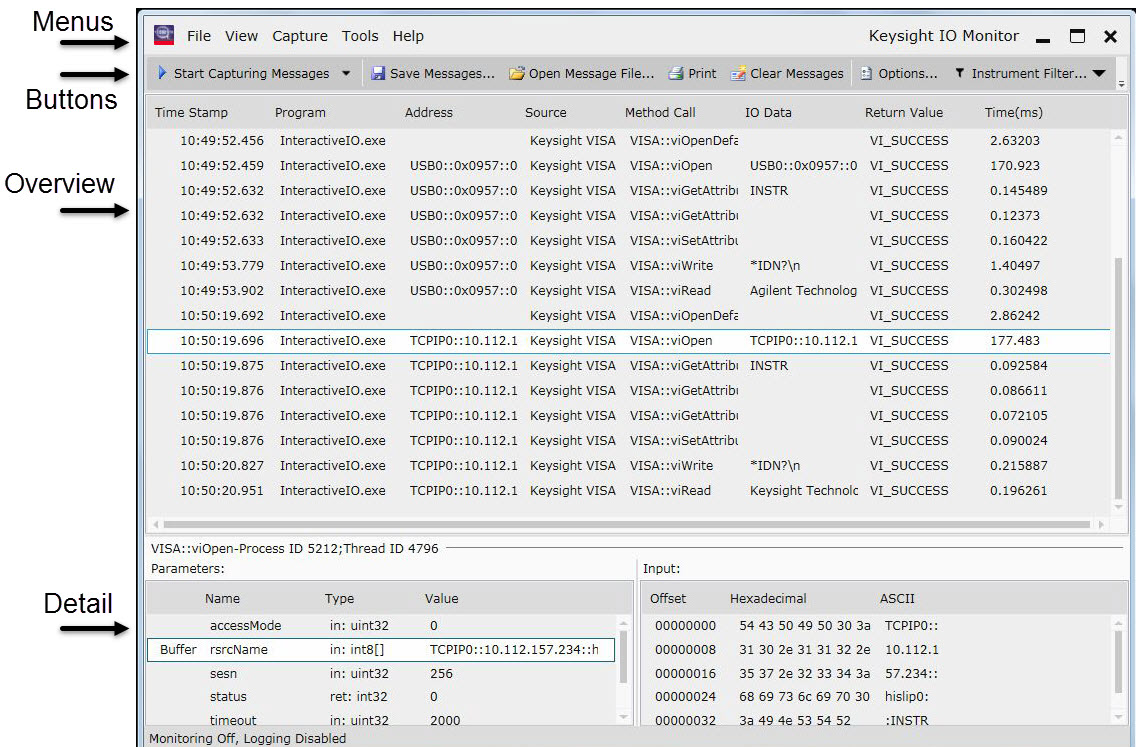Open the File menu
Image resolution: width=1136 pixels, height=747 pixels.
point(199,36)
